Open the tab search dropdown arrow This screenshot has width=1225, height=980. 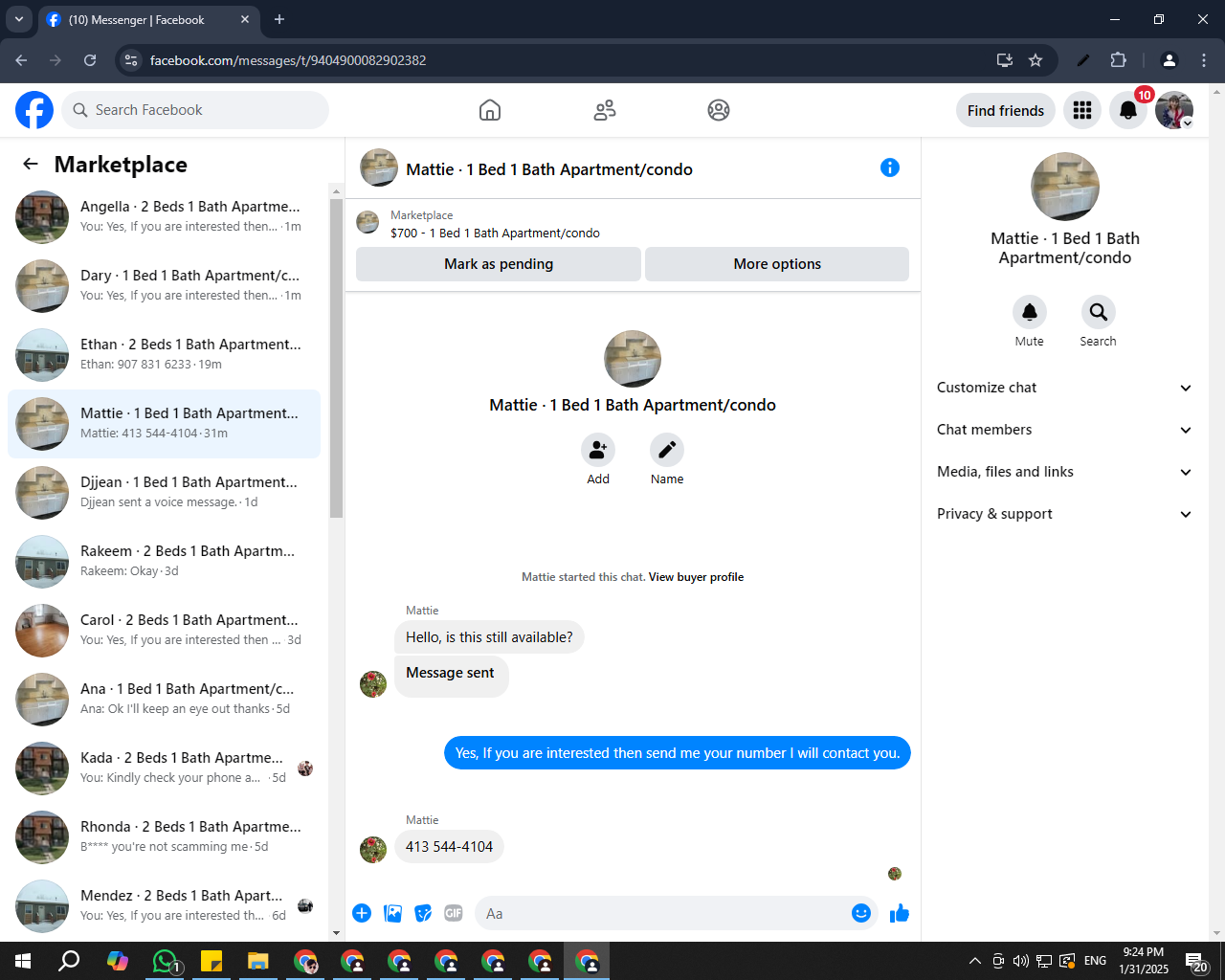pos(18,19)
